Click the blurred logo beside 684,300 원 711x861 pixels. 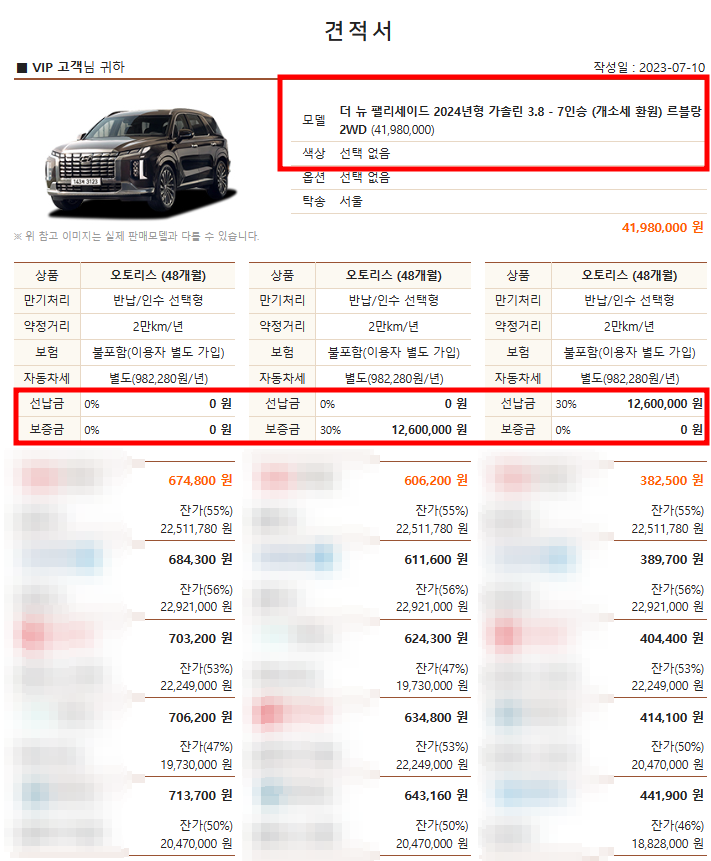[61, 558]
